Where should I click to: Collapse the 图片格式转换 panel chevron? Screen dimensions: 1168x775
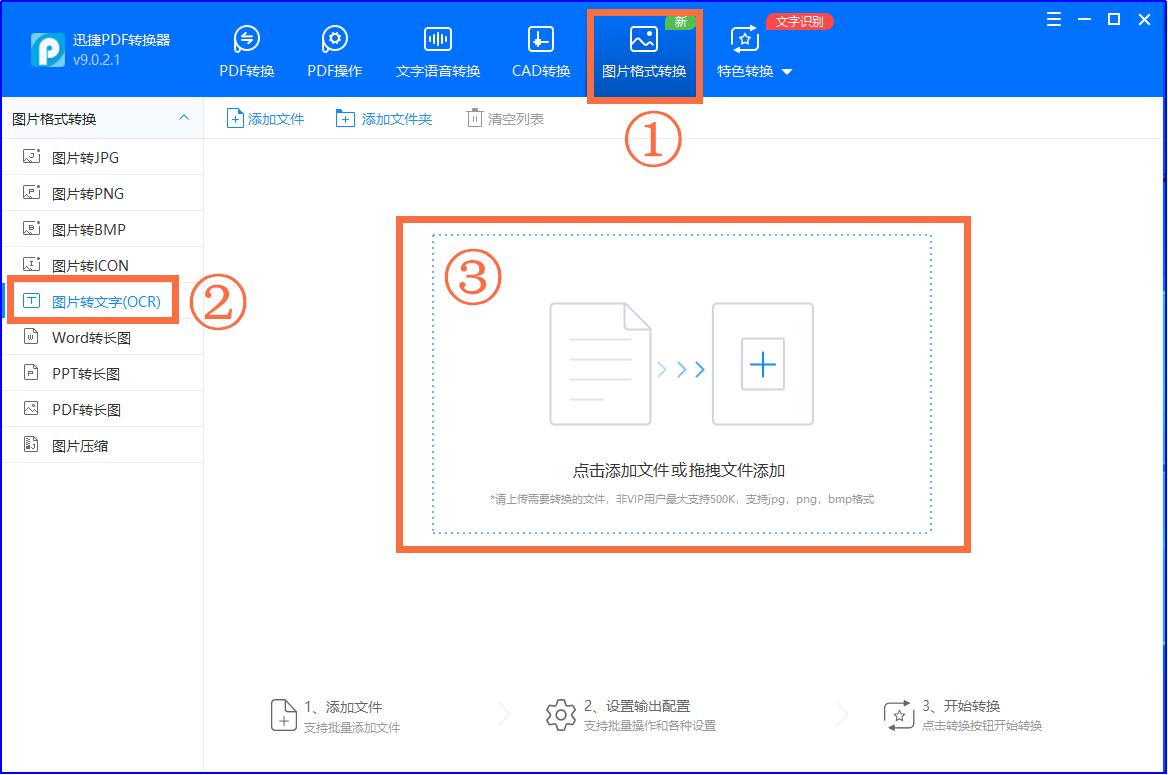pyautogui.click(x=184, y=117)
